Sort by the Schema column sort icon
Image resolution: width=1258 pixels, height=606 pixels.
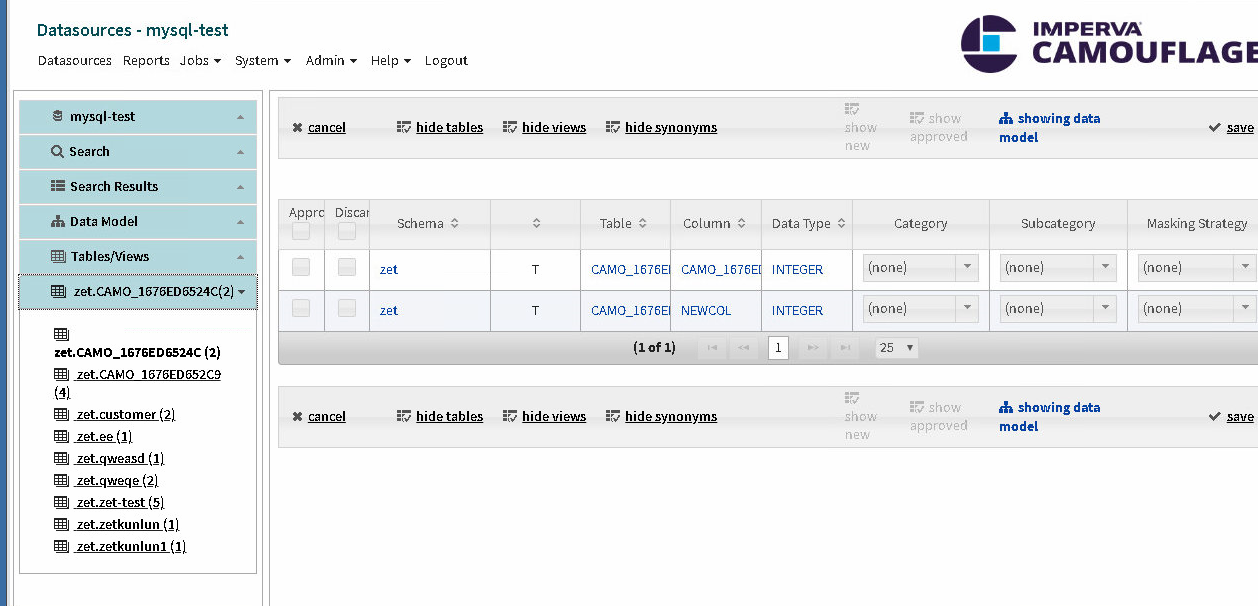[x=454, y=223]
